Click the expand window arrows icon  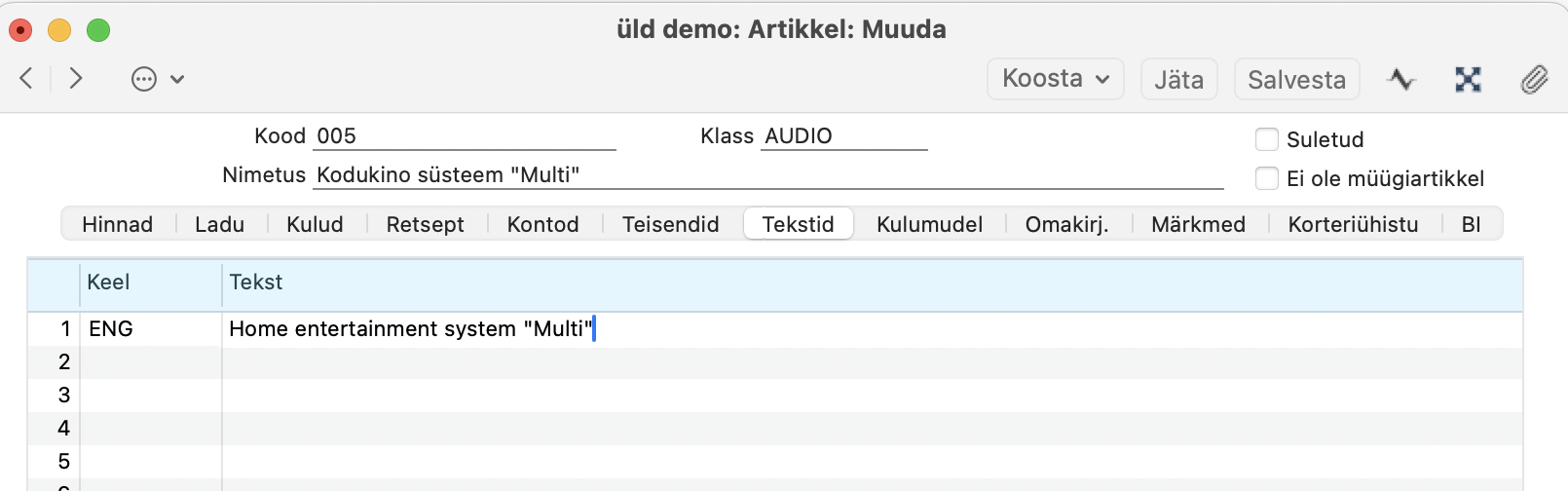1468,79
